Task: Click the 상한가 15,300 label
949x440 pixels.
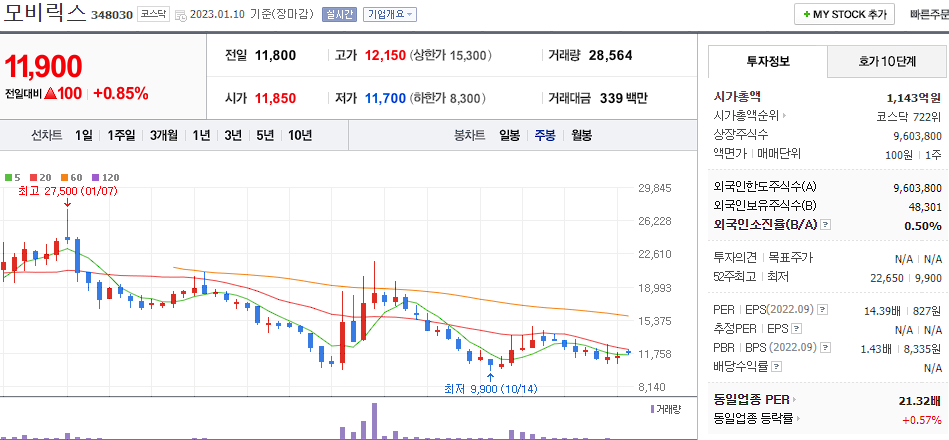Action: pos(451,56)
